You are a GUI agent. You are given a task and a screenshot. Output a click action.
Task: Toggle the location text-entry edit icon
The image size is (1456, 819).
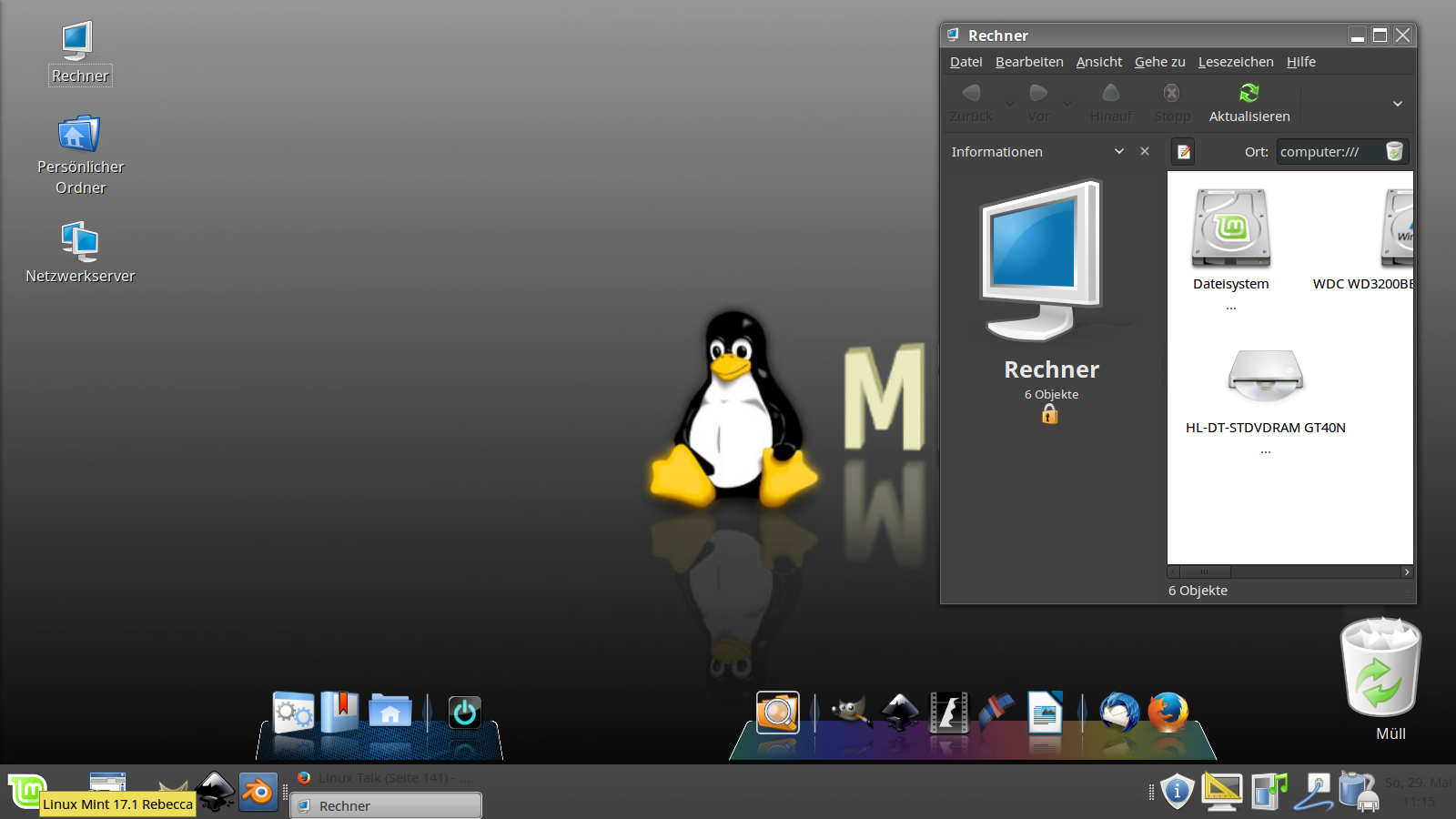point(1183,152)
